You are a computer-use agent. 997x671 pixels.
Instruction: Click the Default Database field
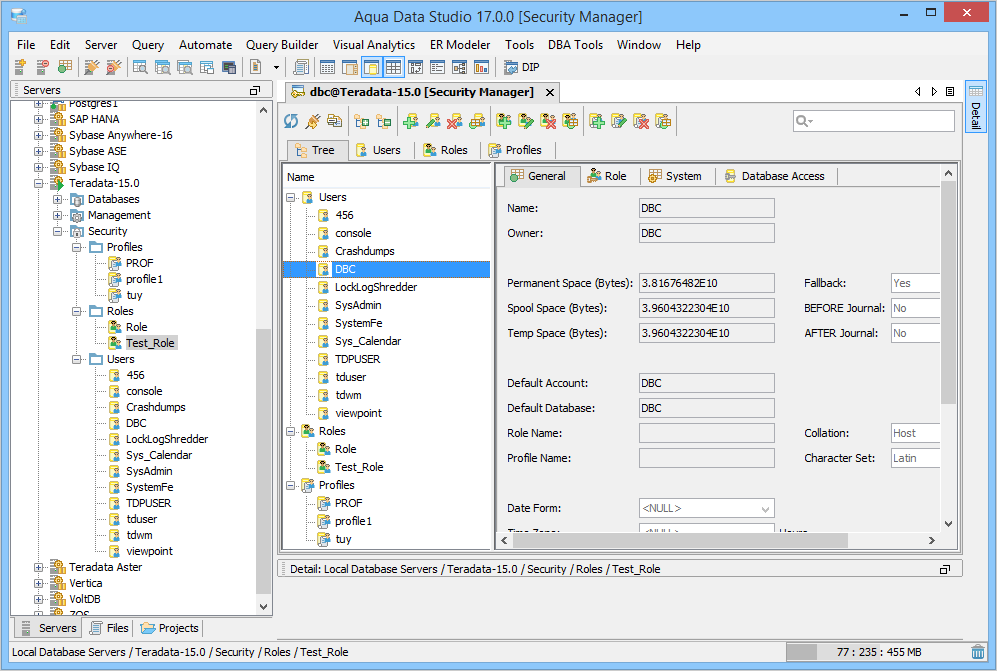pyautogui.click(x=707, y=408)
